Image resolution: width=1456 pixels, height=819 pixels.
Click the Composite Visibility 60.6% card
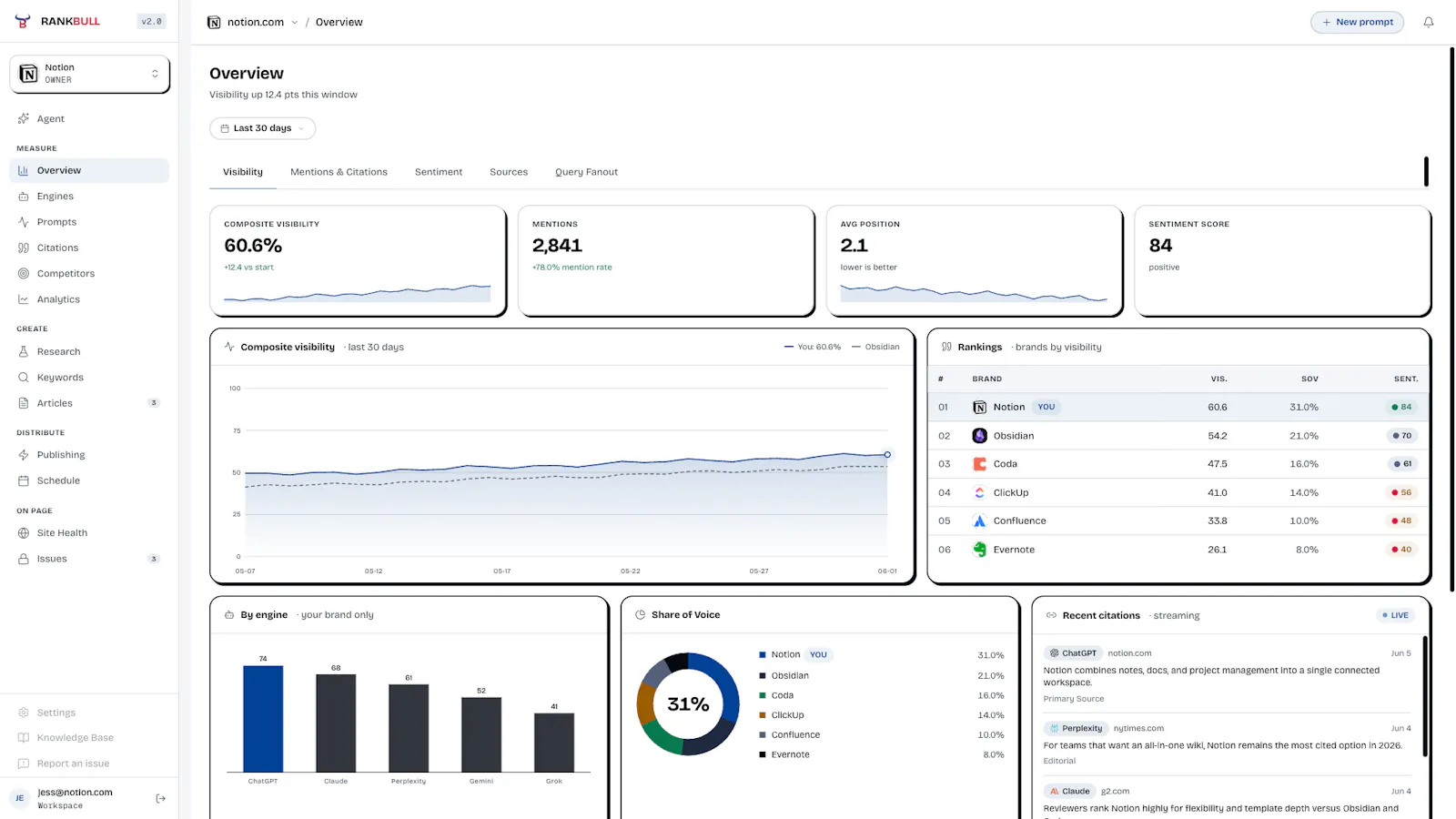tap(358, 260)
